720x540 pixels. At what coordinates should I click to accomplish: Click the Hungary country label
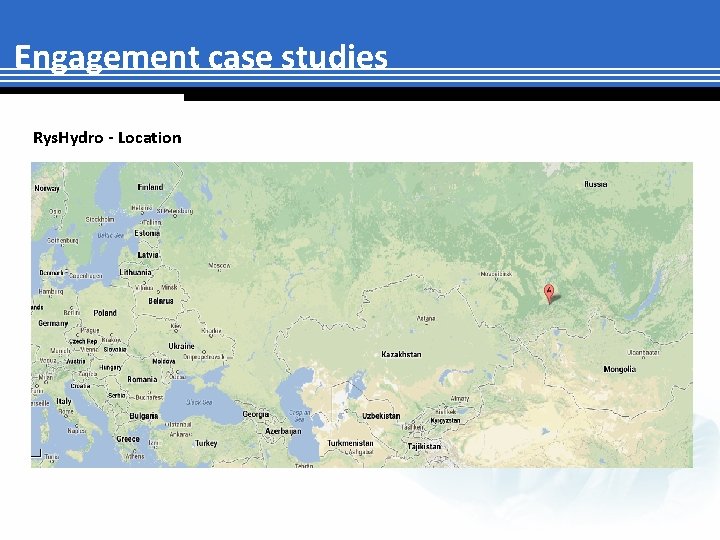(x=111, y=367)
